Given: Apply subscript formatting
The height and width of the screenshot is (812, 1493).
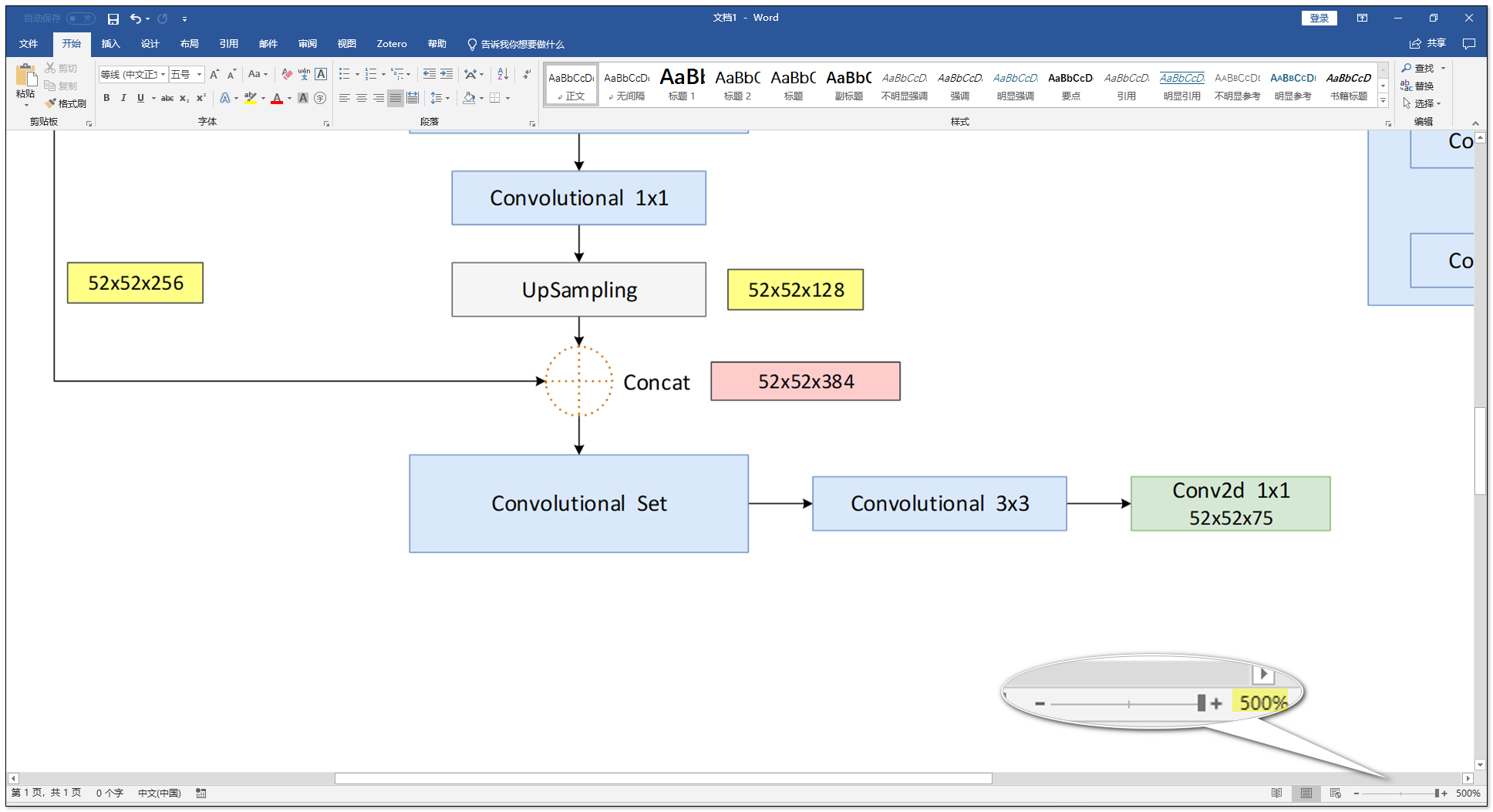Looking at the screenshot, I should coord(184,98).
